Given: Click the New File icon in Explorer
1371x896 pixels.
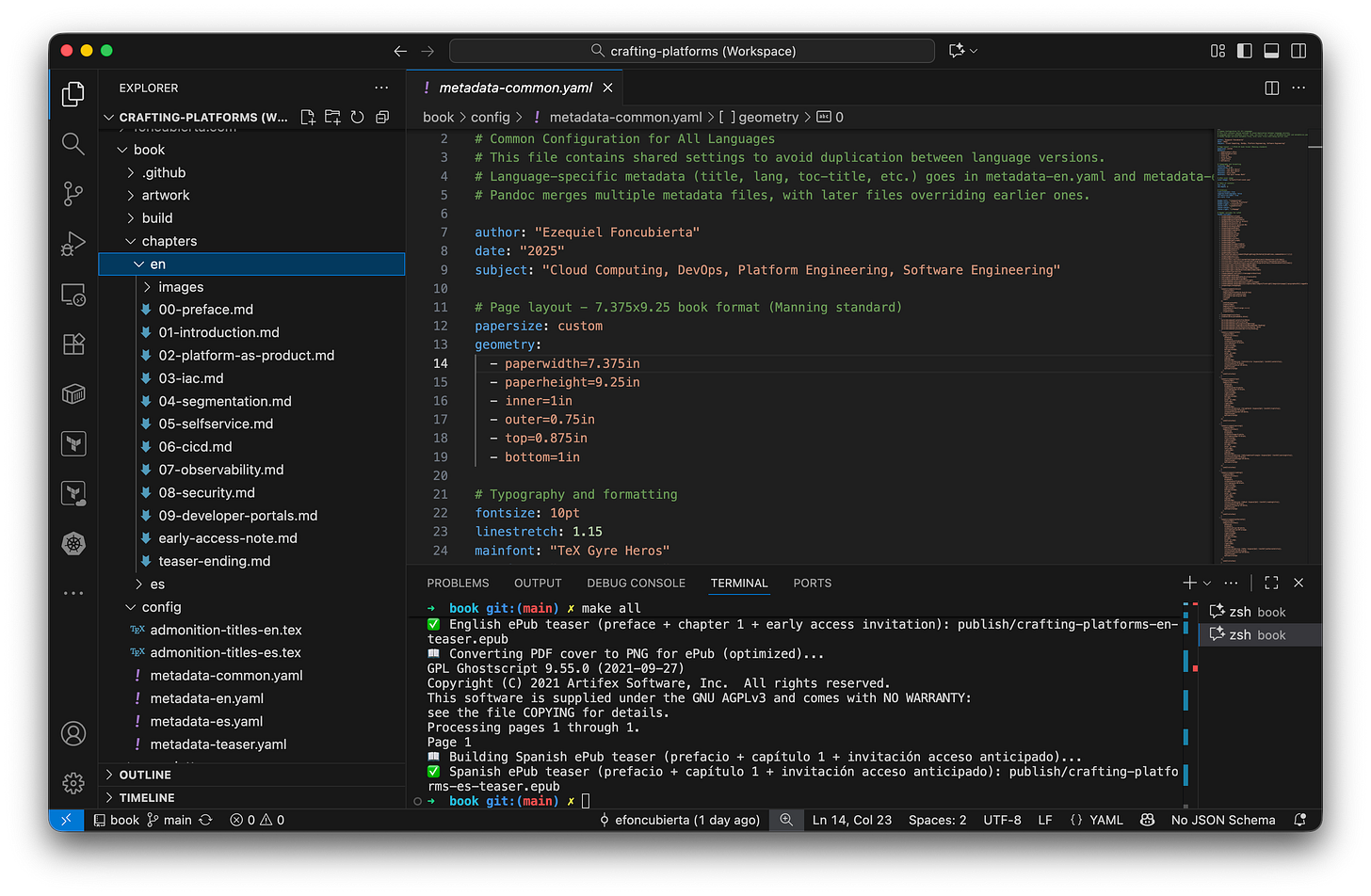Looking at the screenshot, I should pyautogui.click(x=308, y=117).
